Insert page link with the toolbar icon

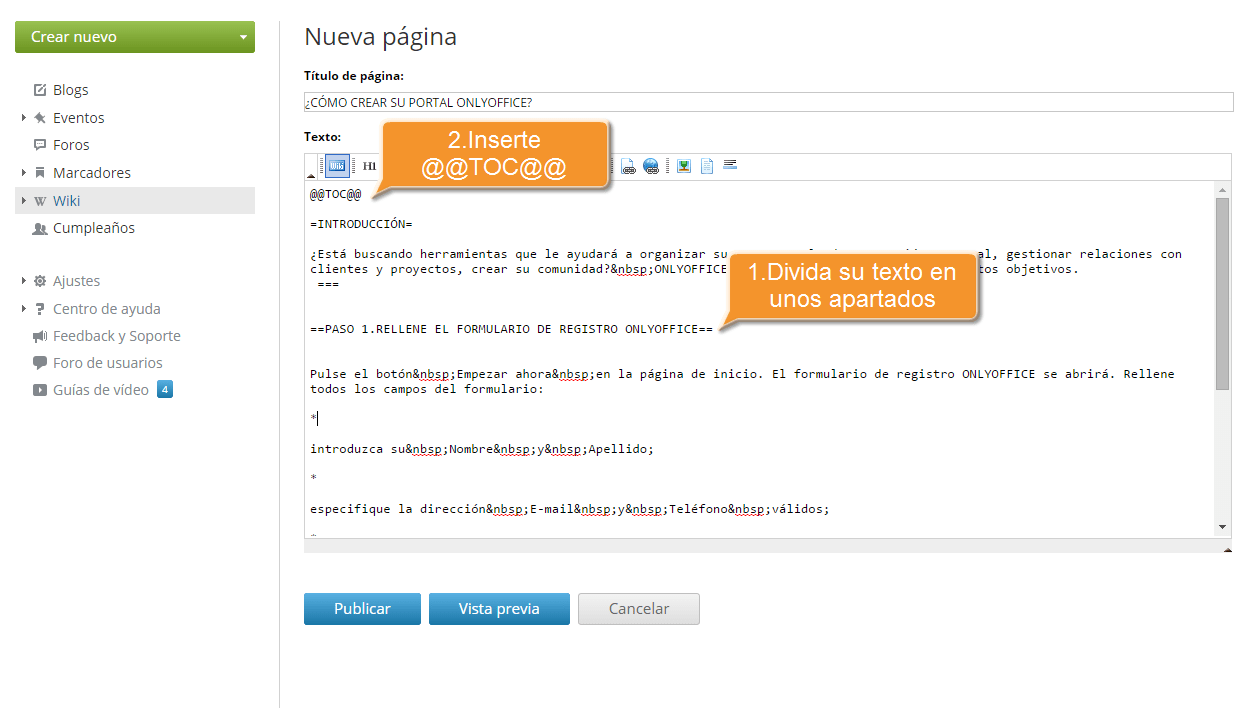629,166
